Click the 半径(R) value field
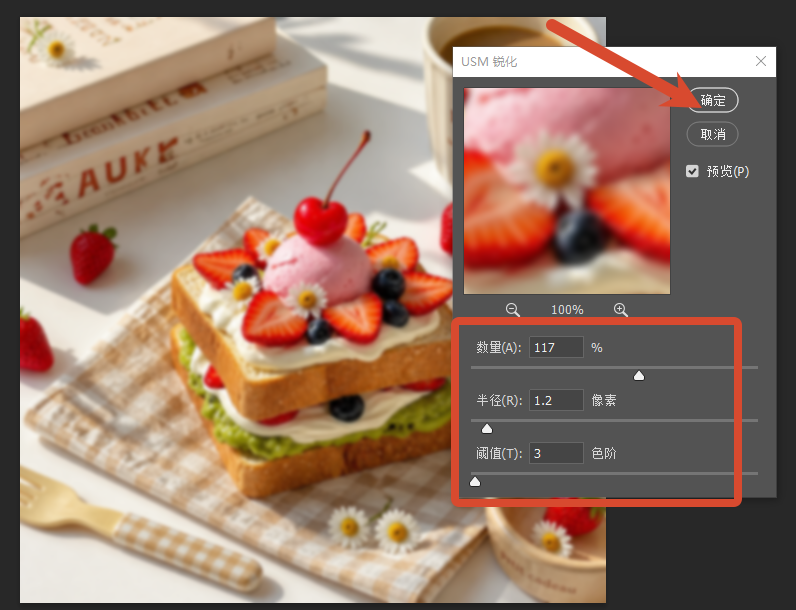This screenshot has width=796, height=610. pos(556,400)
